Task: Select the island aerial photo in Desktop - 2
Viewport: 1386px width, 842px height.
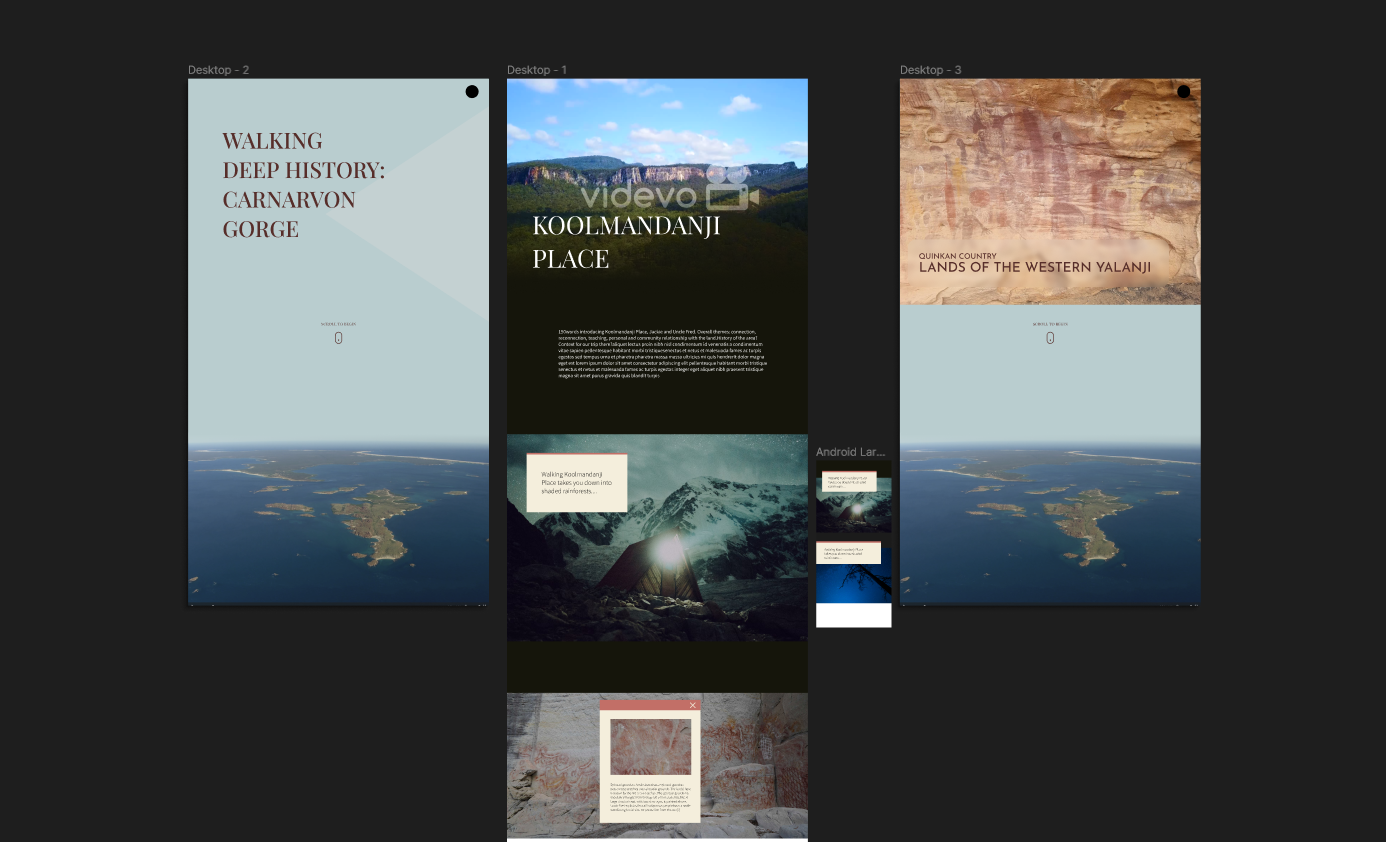Action: 338,523
